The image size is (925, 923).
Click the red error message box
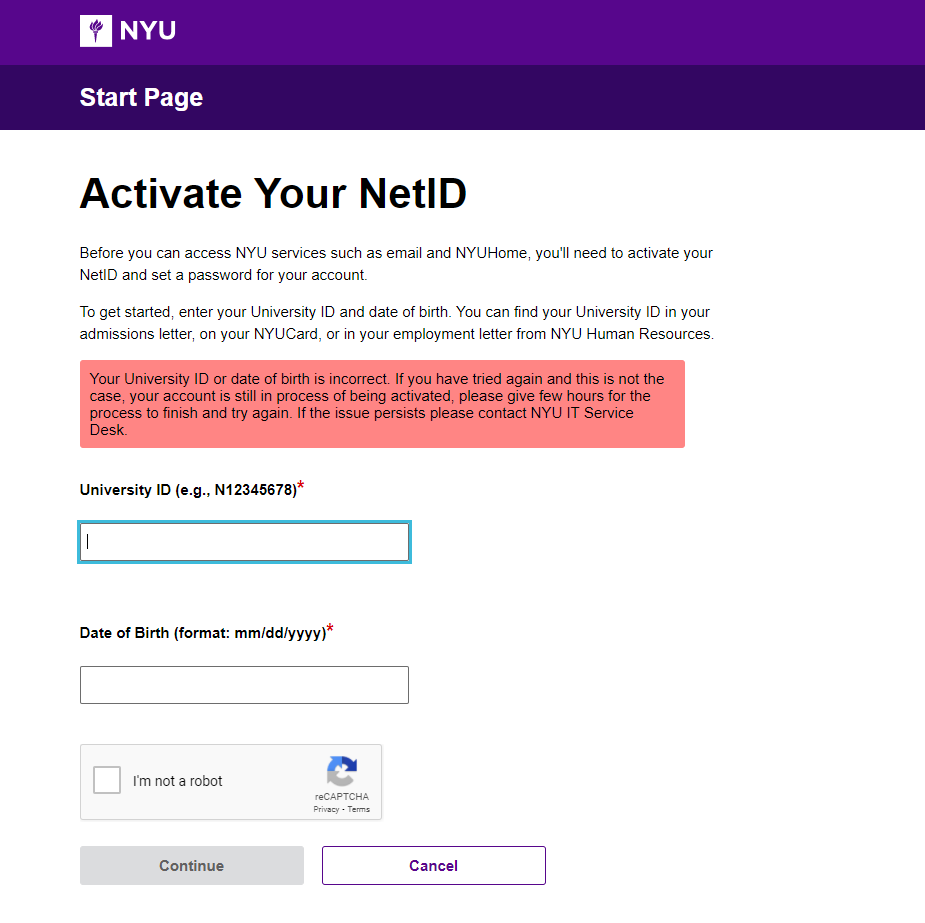(x=382, y=404)
